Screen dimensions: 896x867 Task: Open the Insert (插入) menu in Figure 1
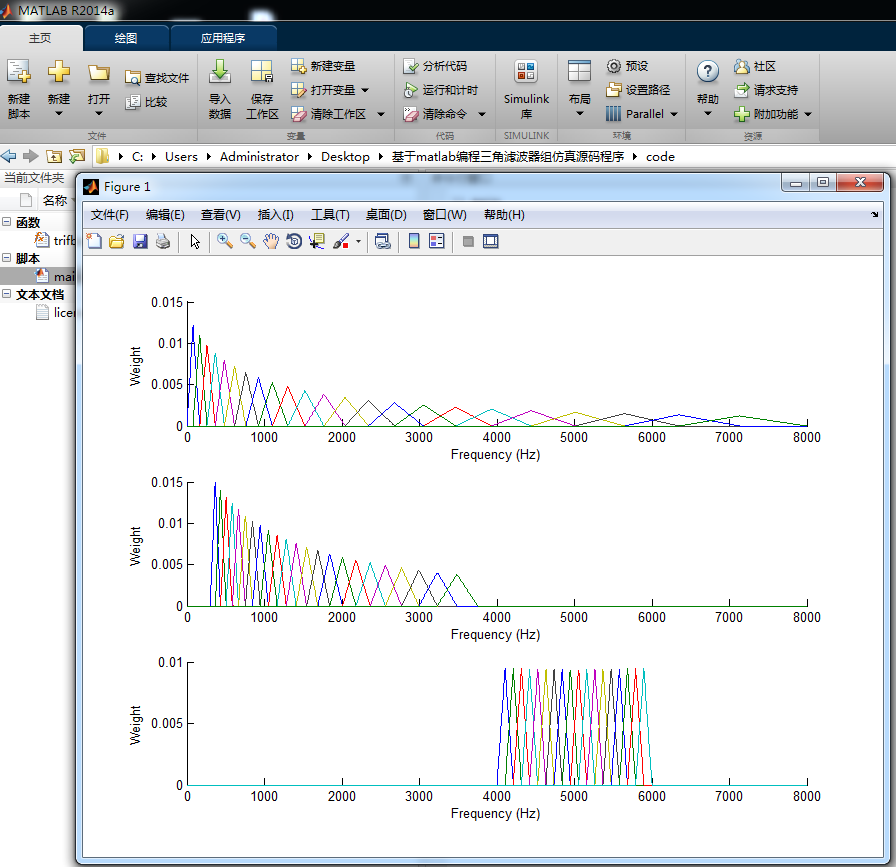click(275, 215)
